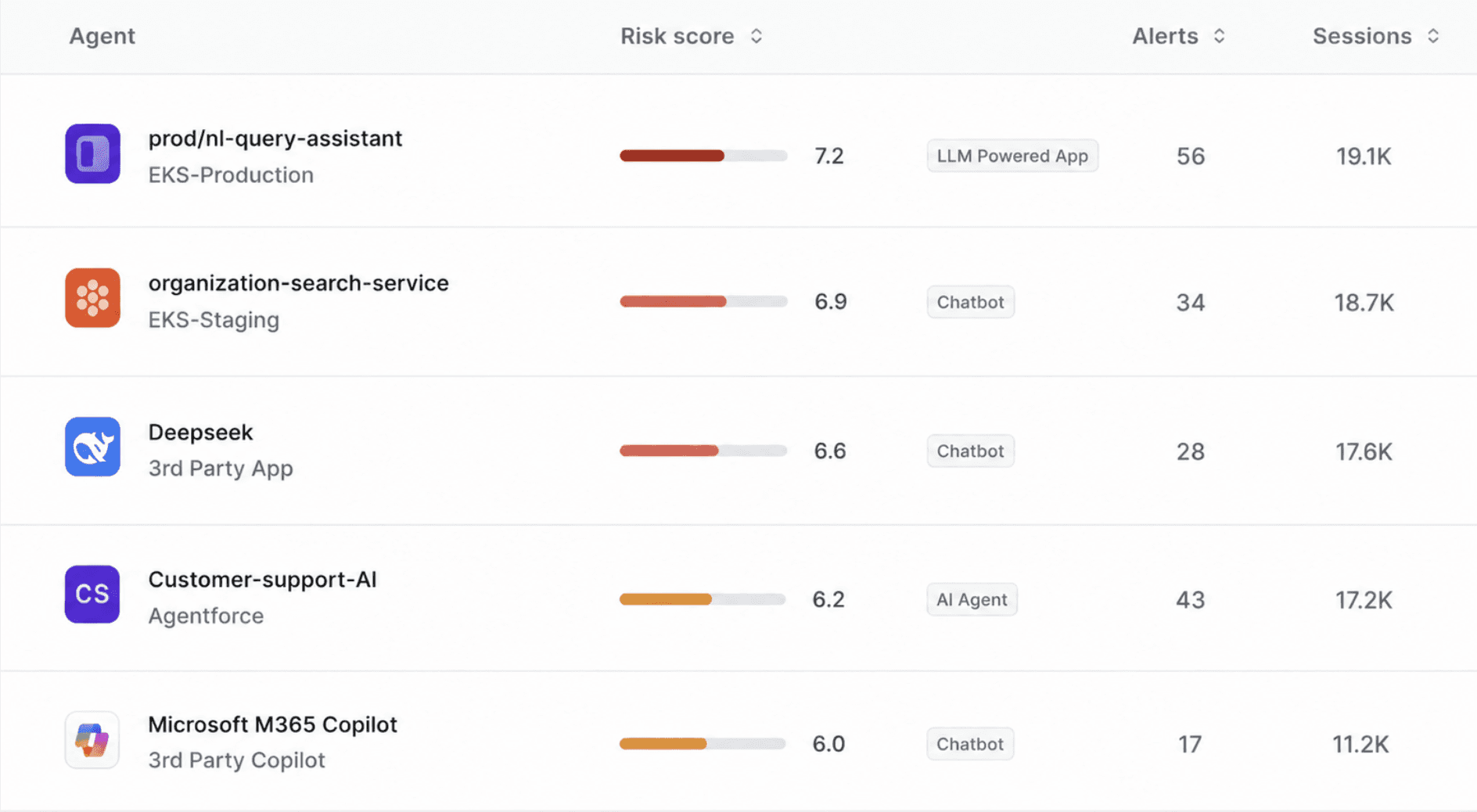Click the 17.6K sessions value
Screen dimensions: 1477x812
pyautogui.click(x=1364, y=451)
